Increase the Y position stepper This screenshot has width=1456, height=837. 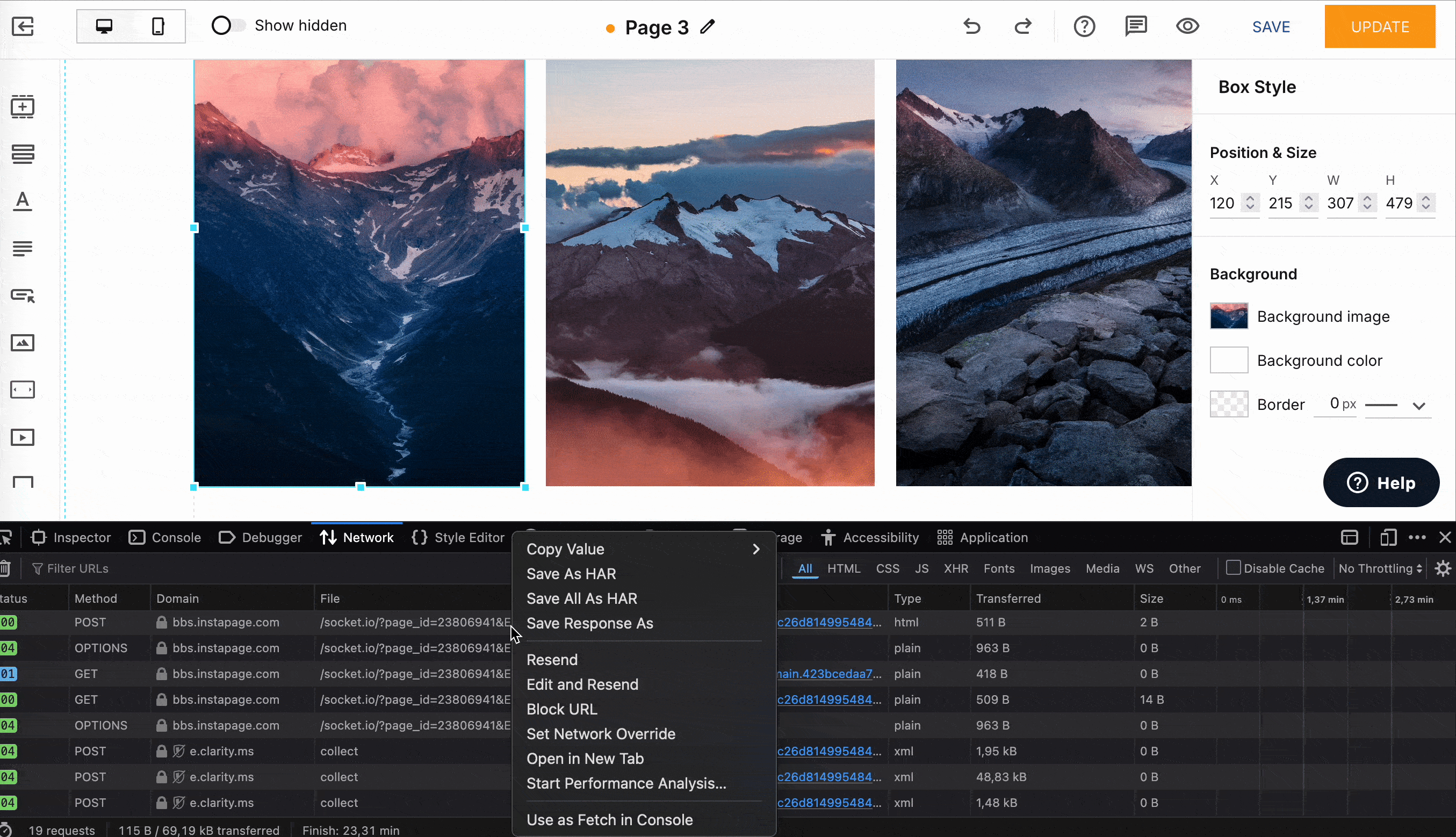[1309, 198]
